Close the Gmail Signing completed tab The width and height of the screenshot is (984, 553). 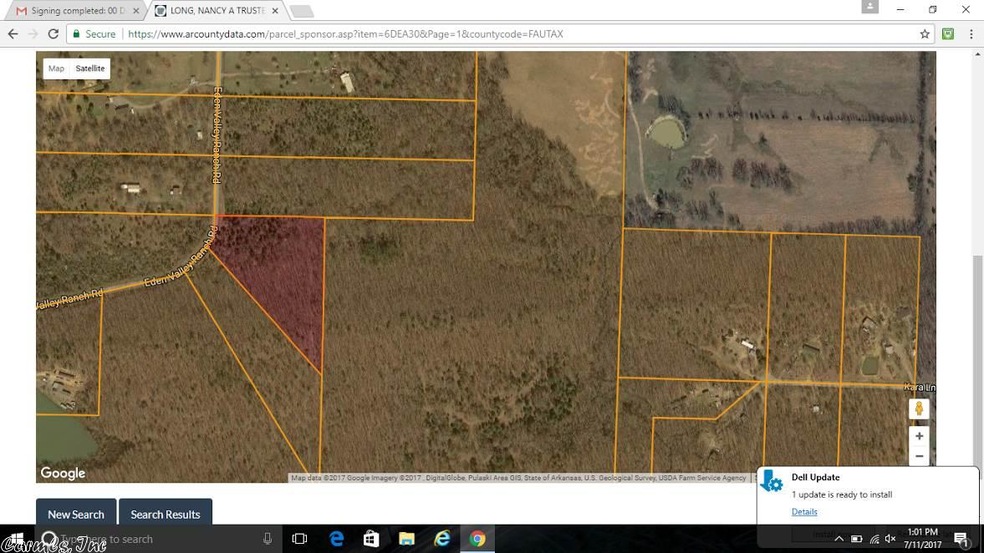click(x=136, y=11)
